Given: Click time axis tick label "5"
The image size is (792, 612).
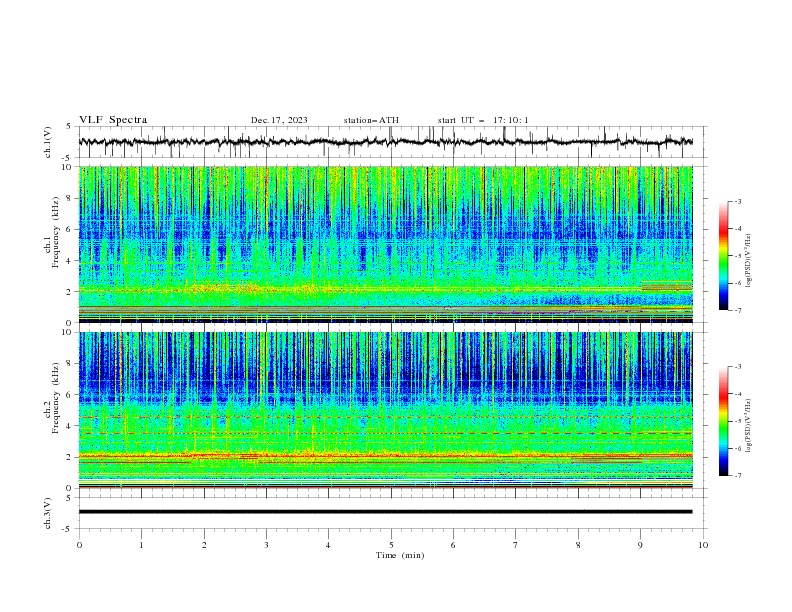Looking at the screenshot, I should coord(391,545).
